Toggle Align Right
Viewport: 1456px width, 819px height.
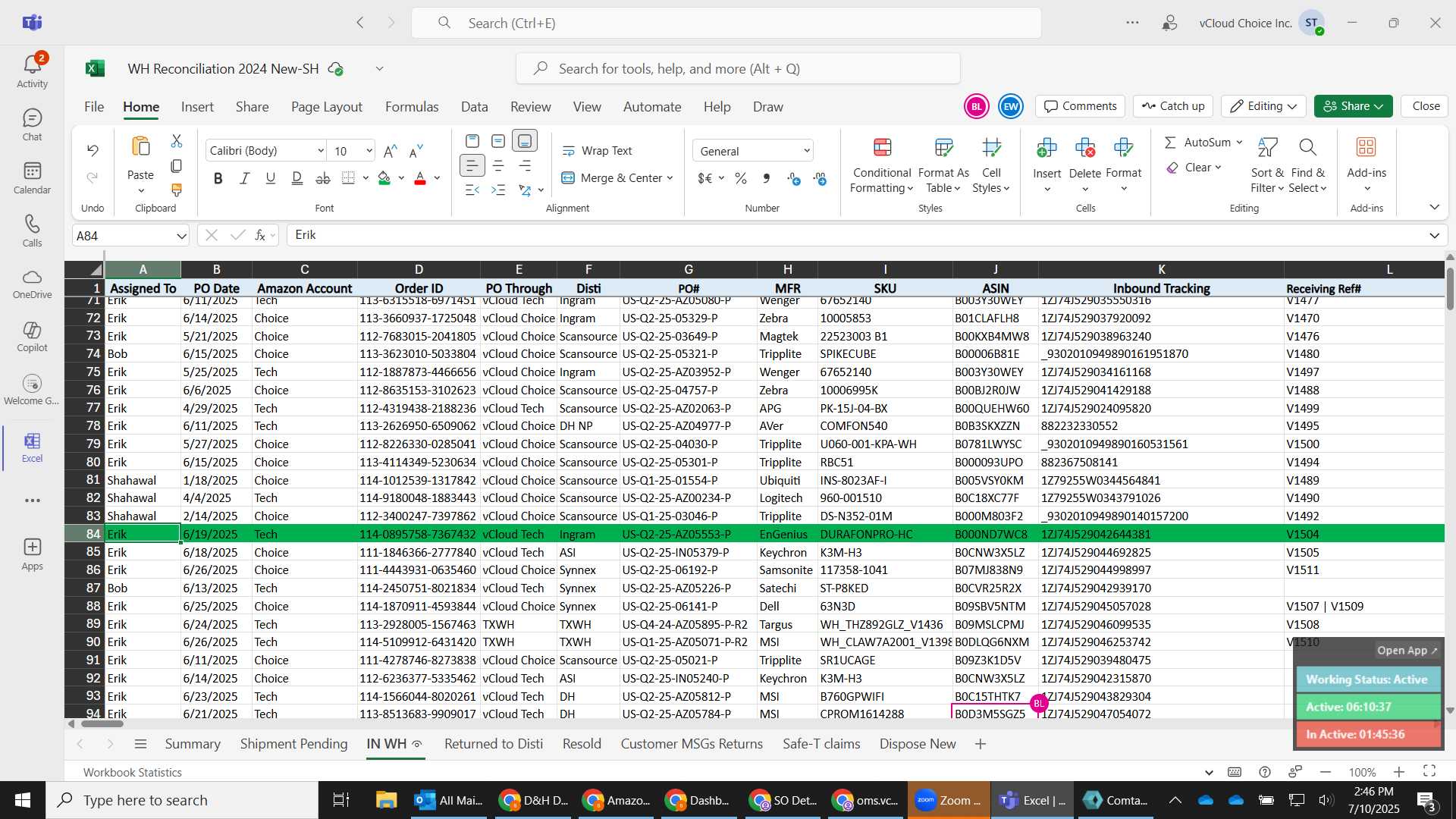tap(525, 165)
